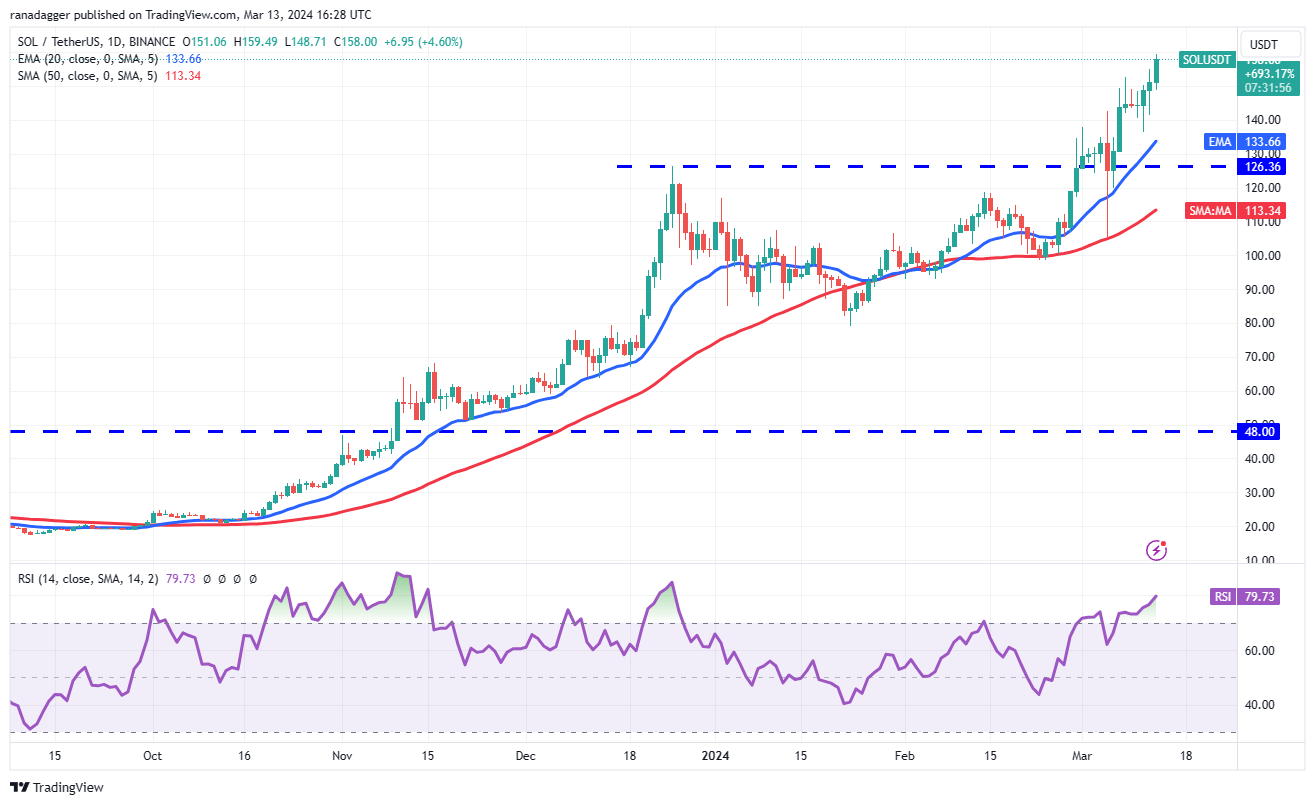Click the 110.00 price axis label

coord(1262,222)
